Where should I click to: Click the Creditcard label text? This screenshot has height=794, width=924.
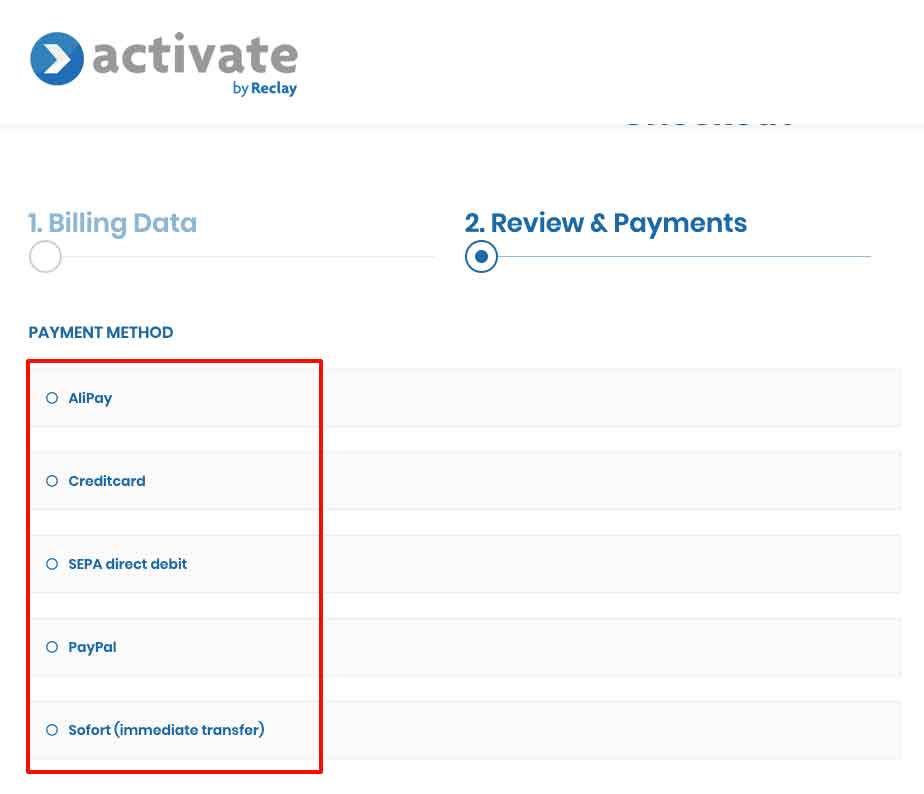107,481
